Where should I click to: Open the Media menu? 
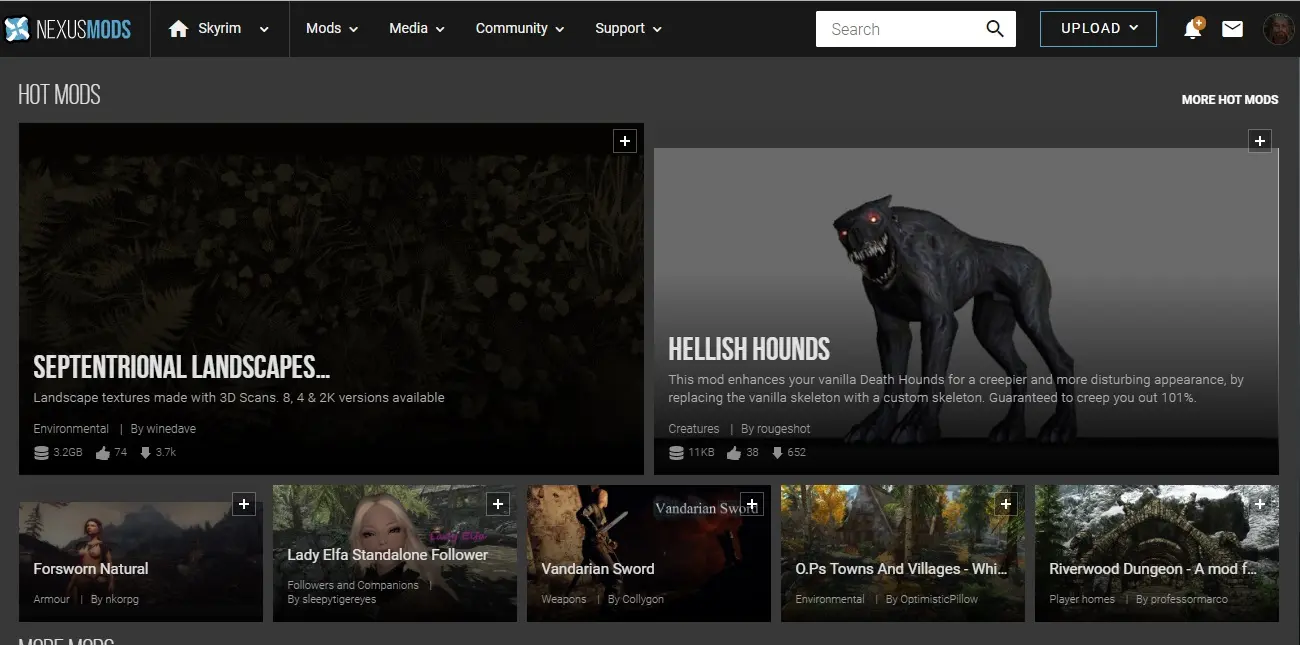[417, 29]
